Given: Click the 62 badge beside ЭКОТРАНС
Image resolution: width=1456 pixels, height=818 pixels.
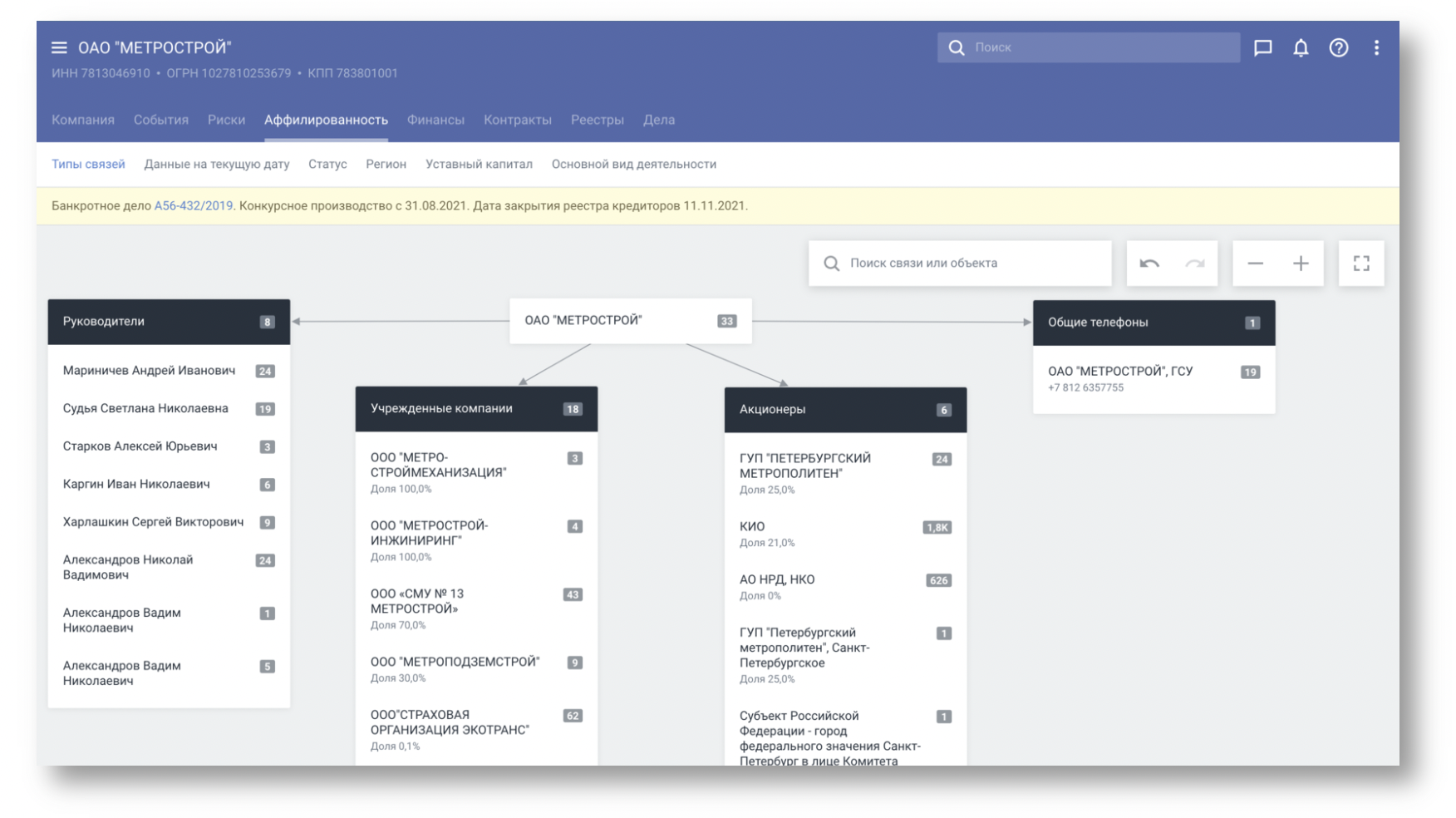Looking at the screenshot, I should pos(573,716).
